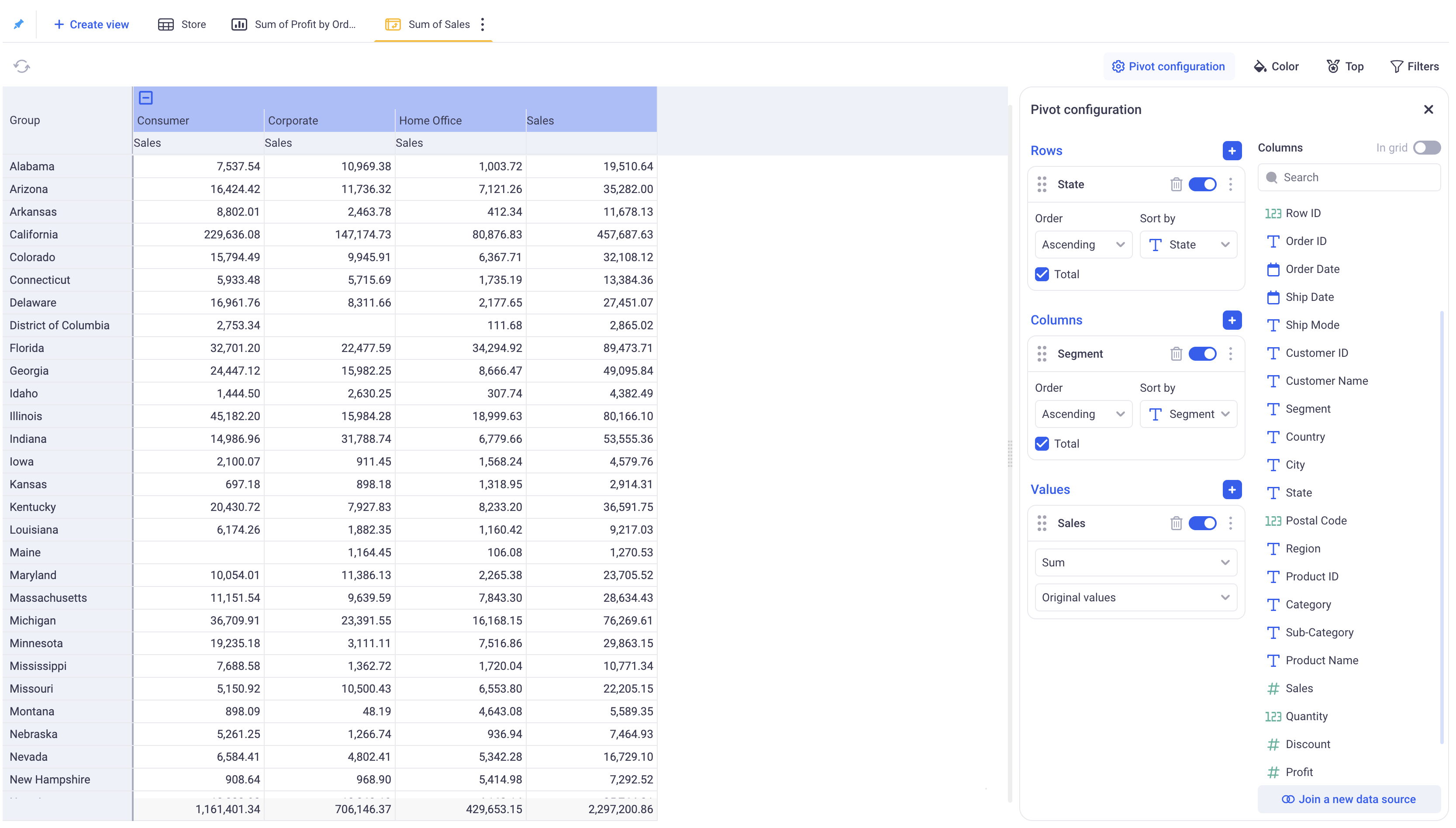
Task: Switch to the Store tab
Action: coord(182,24)
